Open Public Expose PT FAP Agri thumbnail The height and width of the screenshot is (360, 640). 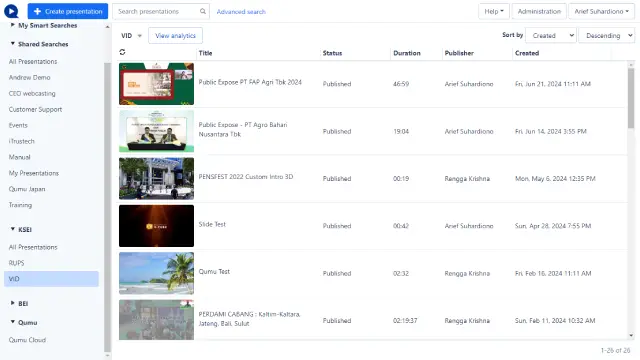[156, 84]
